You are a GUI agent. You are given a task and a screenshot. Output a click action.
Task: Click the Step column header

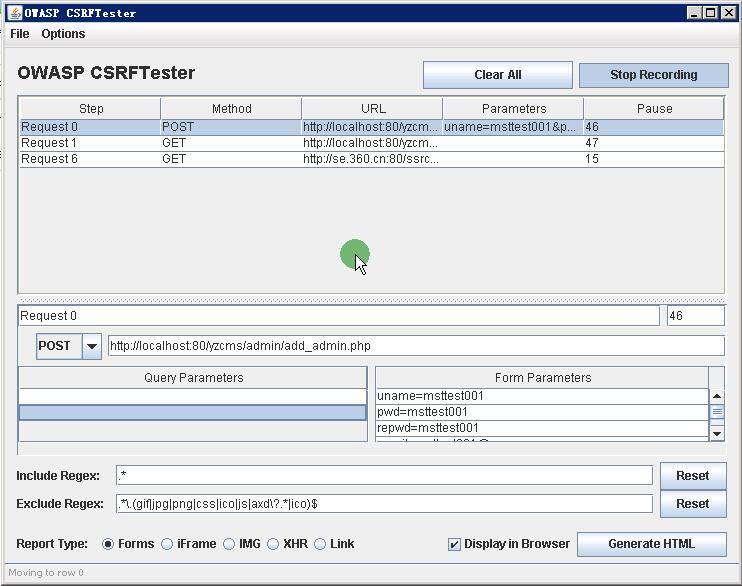(x=90, y=109)
